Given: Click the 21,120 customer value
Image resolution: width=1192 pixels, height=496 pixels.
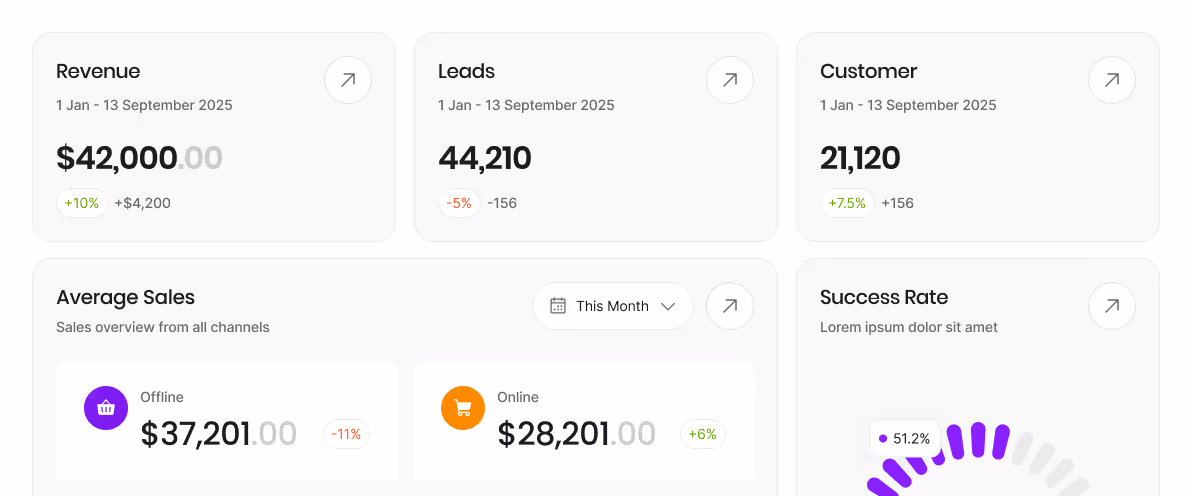Looking at the screenshot, I should point(860,158).
